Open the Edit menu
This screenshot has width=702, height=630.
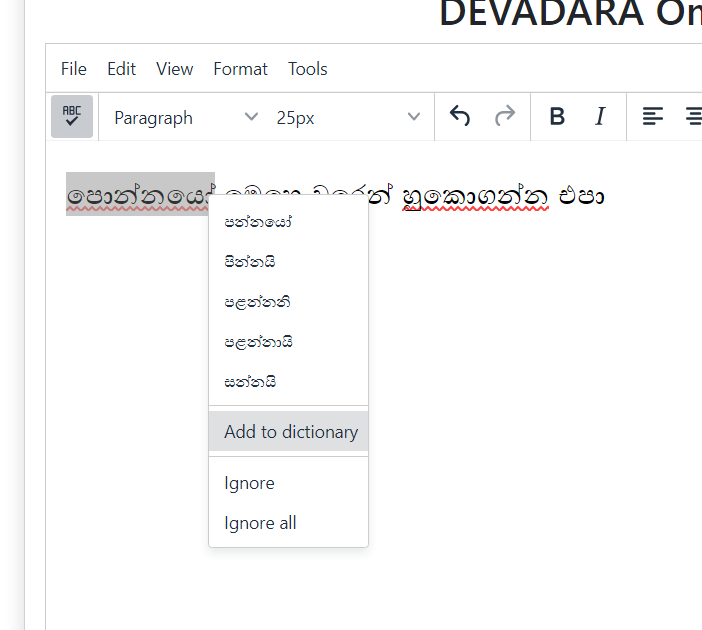[x=121, y=69]
